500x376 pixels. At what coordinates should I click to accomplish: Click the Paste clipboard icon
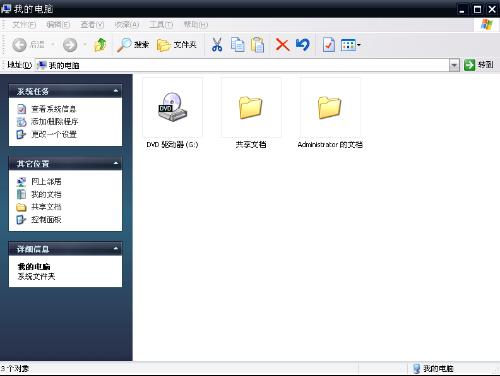coord(257,45)
